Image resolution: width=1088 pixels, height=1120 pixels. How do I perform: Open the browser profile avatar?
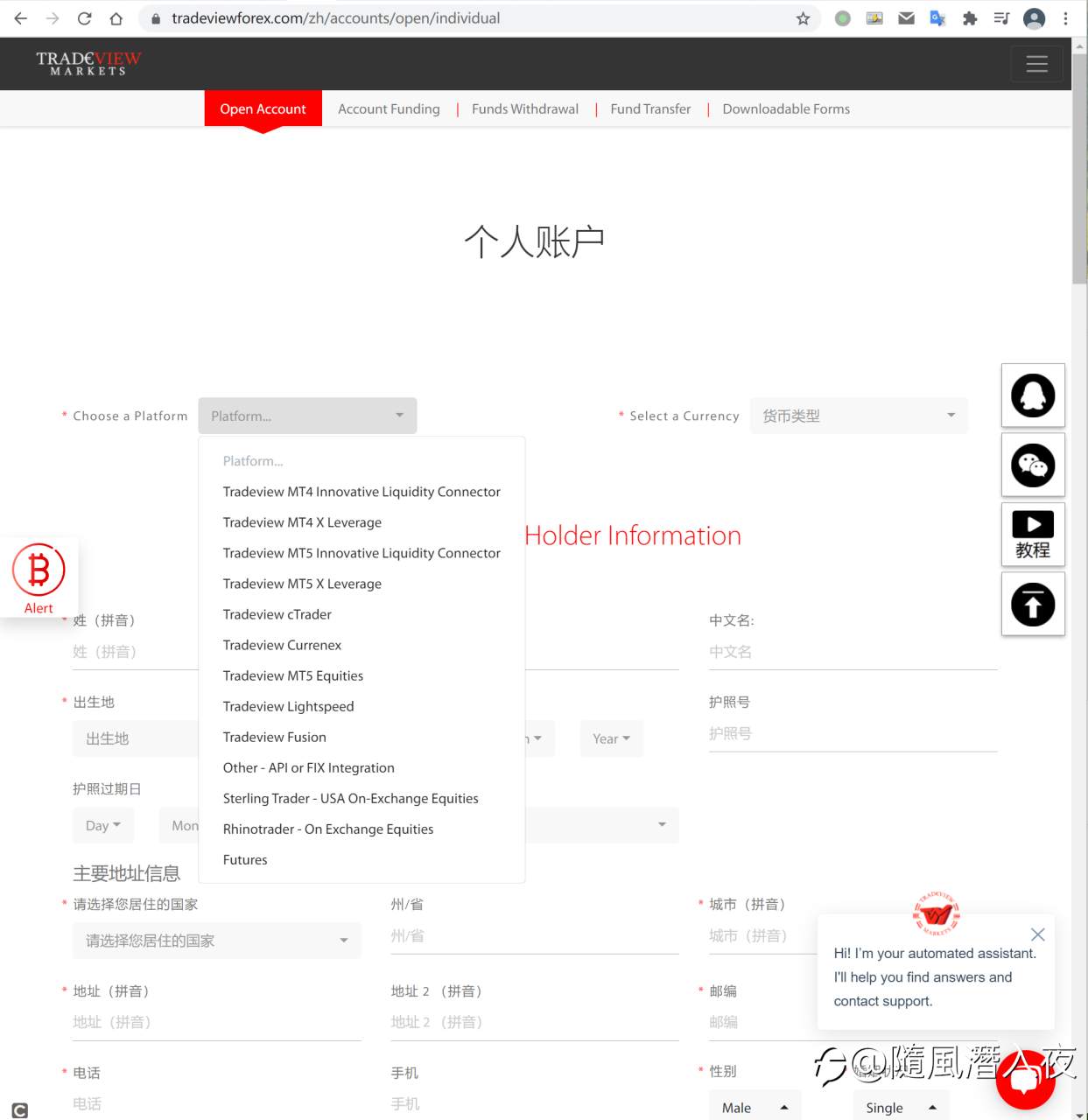tap(1034, 18)
